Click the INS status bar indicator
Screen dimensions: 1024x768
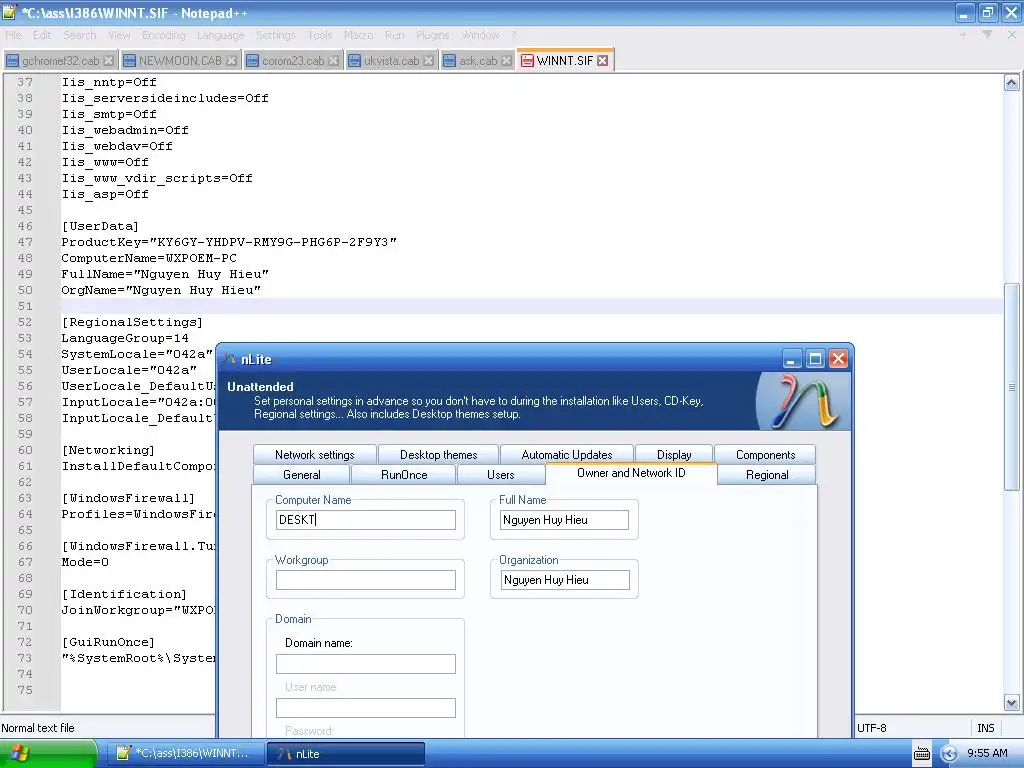point(985,728)
